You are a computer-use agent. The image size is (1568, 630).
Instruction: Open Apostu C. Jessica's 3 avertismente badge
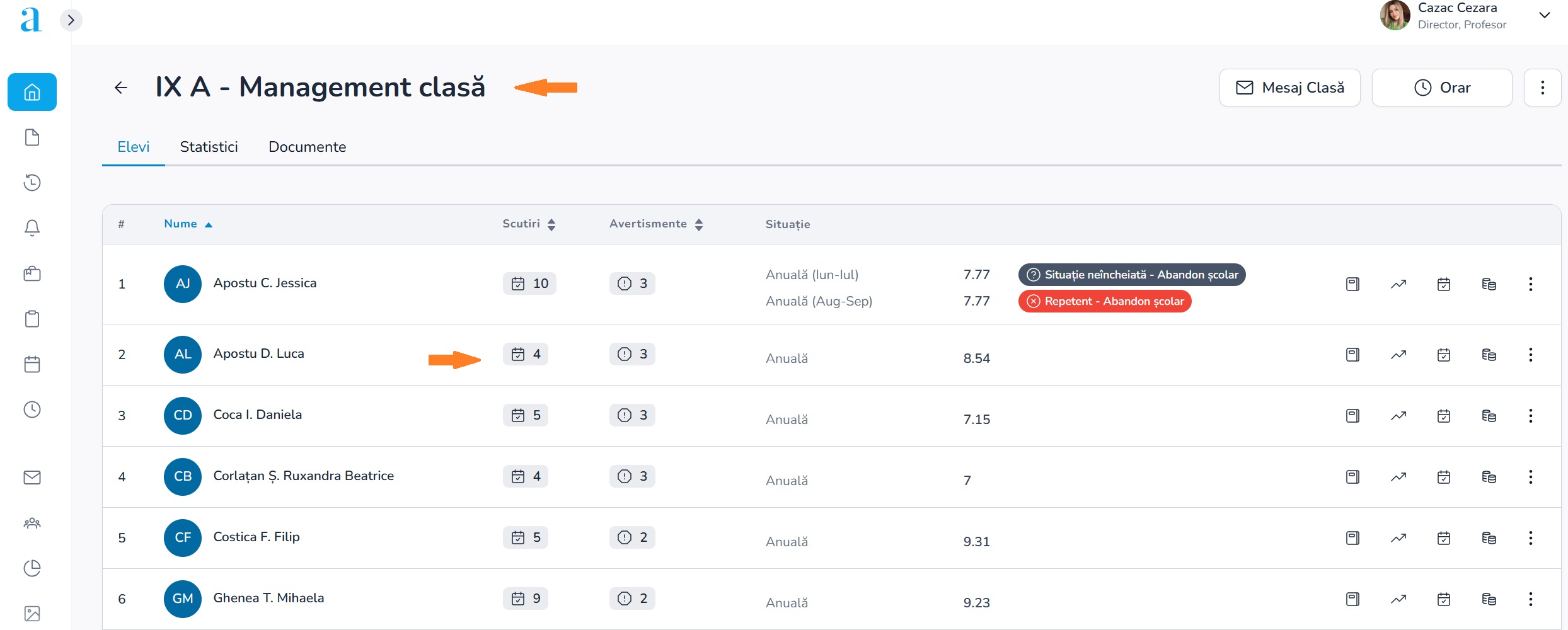[x=632, y=283]
